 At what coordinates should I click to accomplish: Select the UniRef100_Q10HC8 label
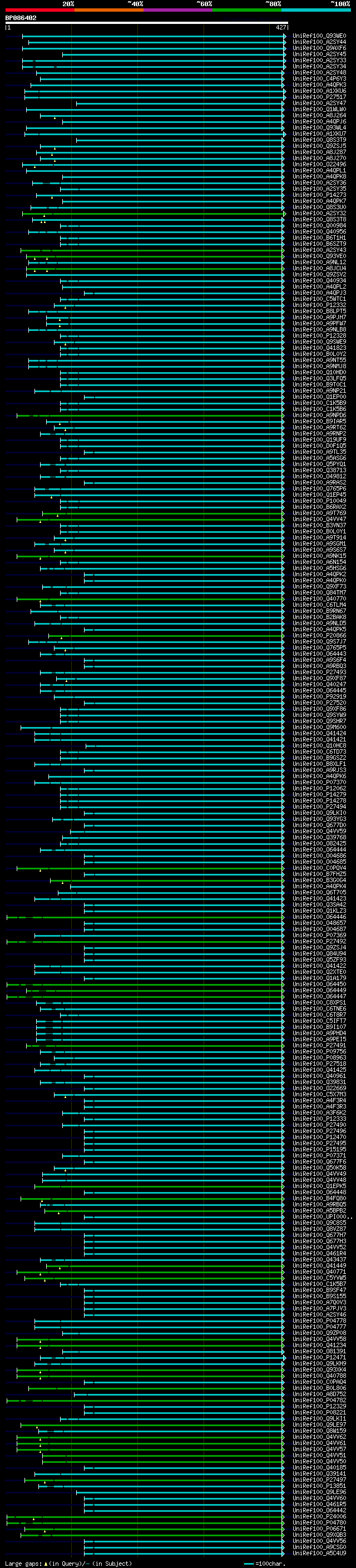pos(319,746)
